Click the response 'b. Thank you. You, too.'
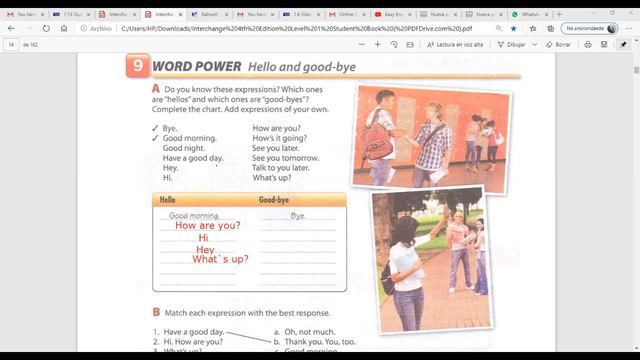The image size is (640, 360). tap(315, 342)
